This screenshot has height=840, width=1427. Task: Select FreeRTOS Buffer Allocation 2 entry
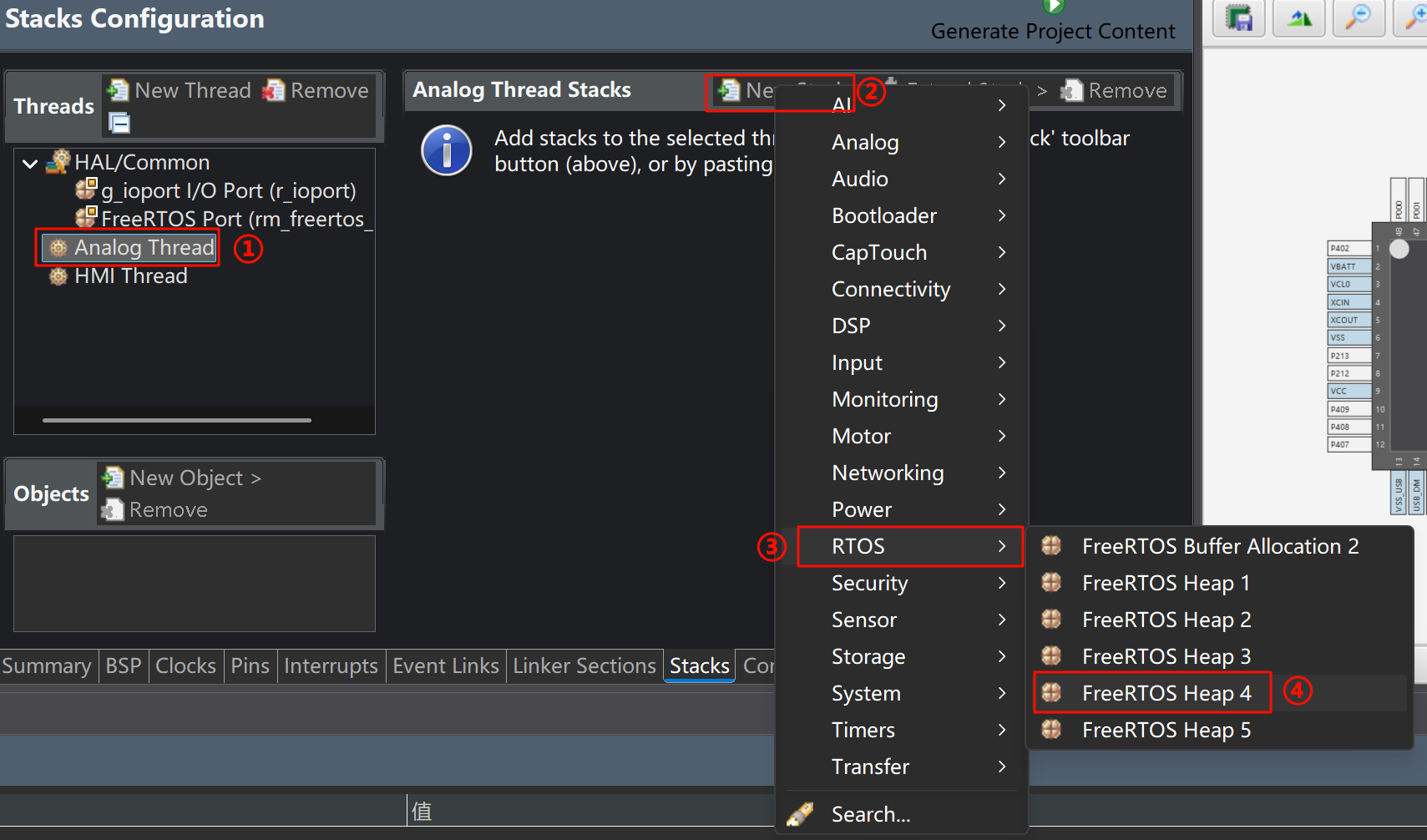[x=1220, y=546]
